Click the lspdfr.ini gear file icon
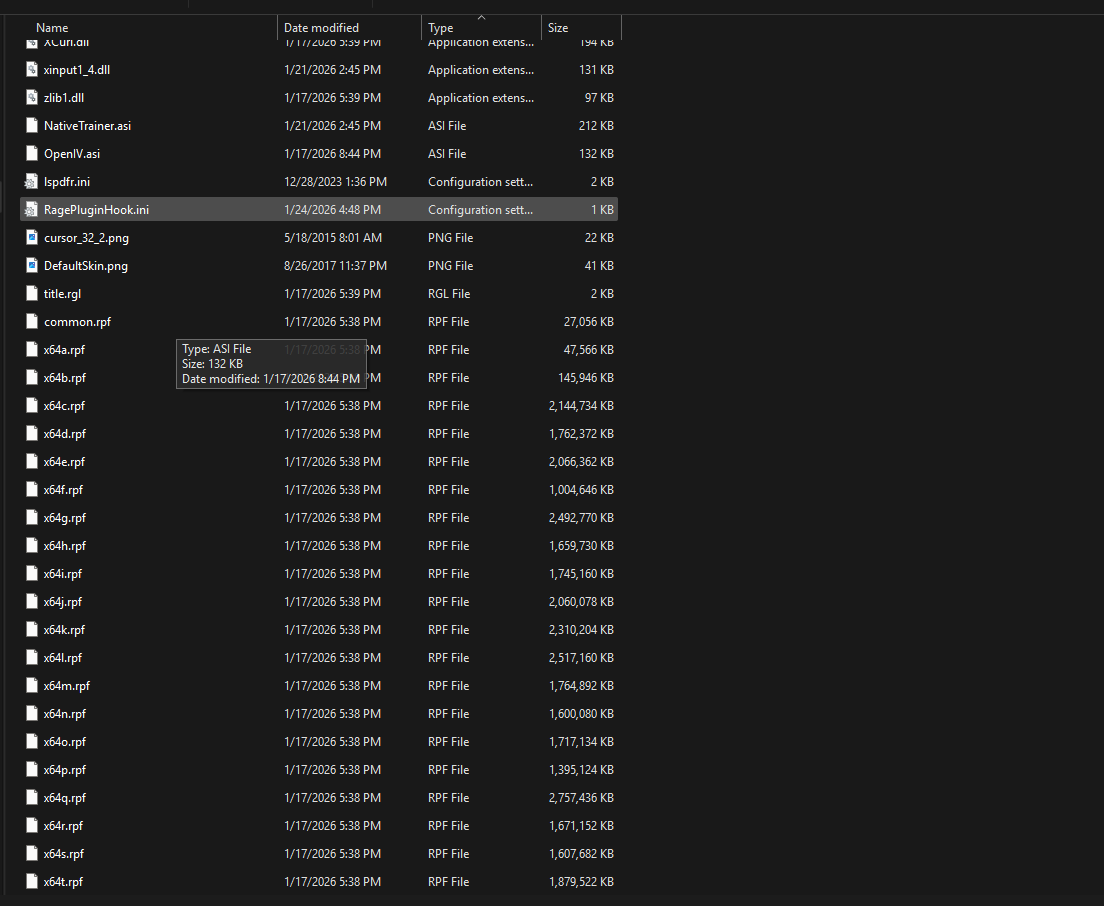This screenshot has height=906, width=1104. pyautogui.click(x=32, y=182)
